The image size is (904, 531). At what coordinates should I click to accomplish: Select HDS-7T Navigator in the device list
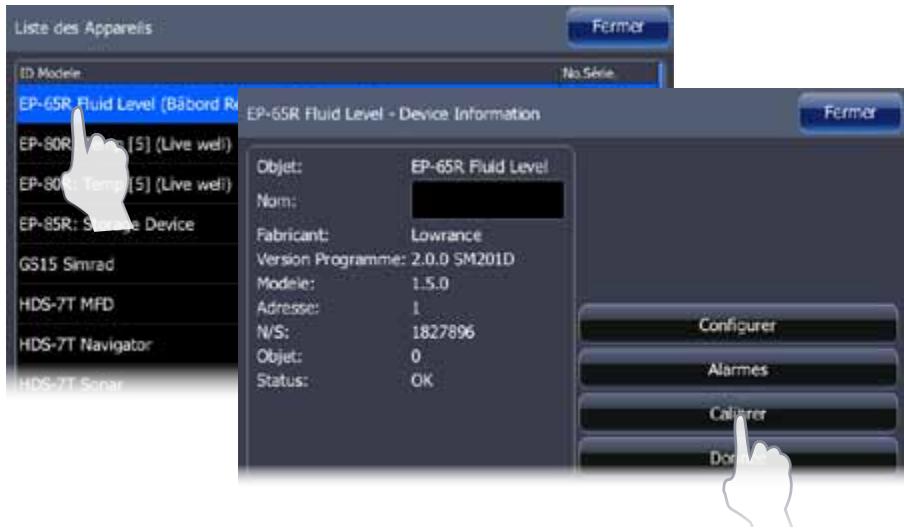(x=128, y=344)
